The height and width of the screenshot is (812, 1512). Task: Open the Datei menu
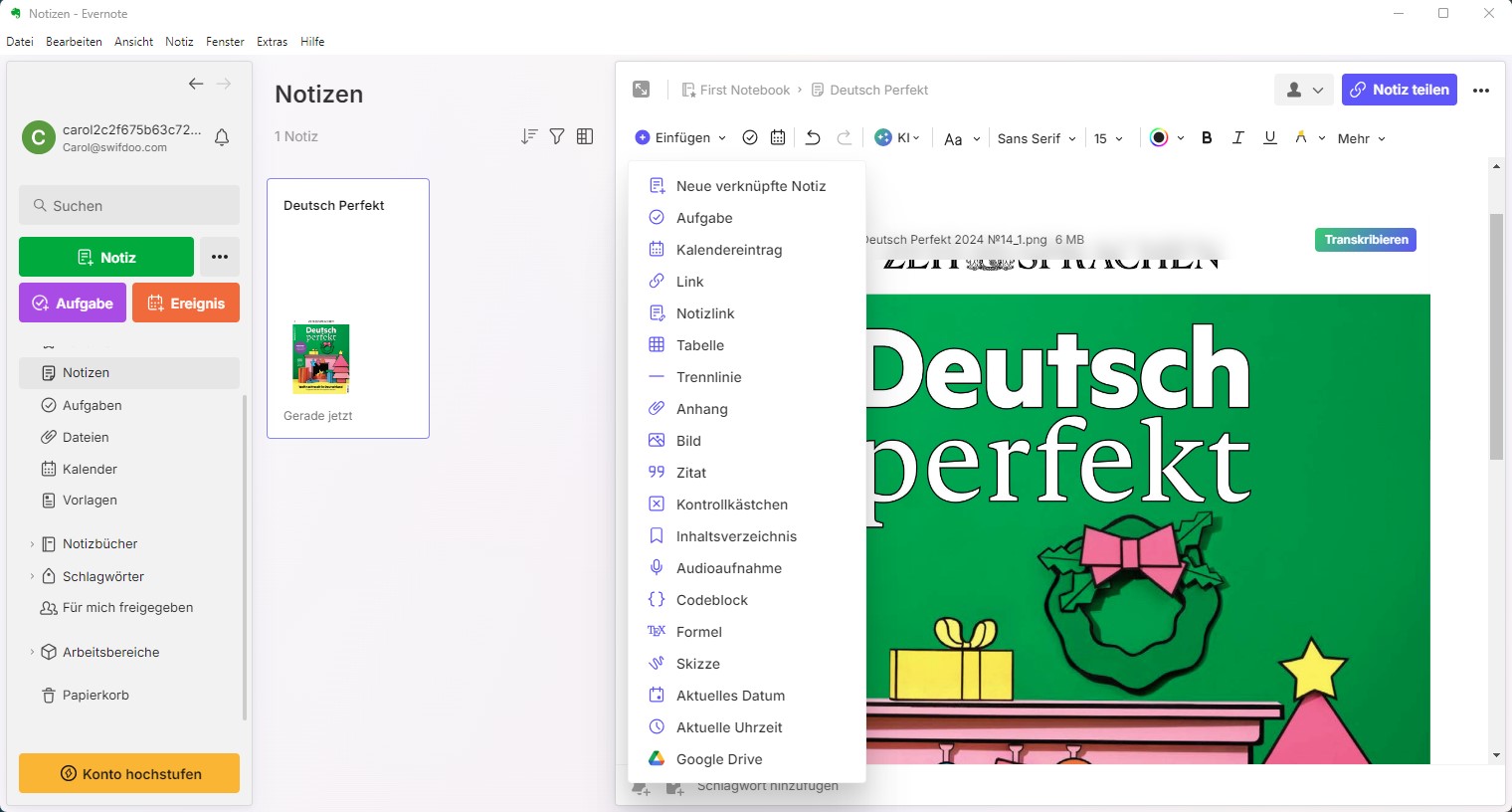pyautogui.click(x=20, y=42)
